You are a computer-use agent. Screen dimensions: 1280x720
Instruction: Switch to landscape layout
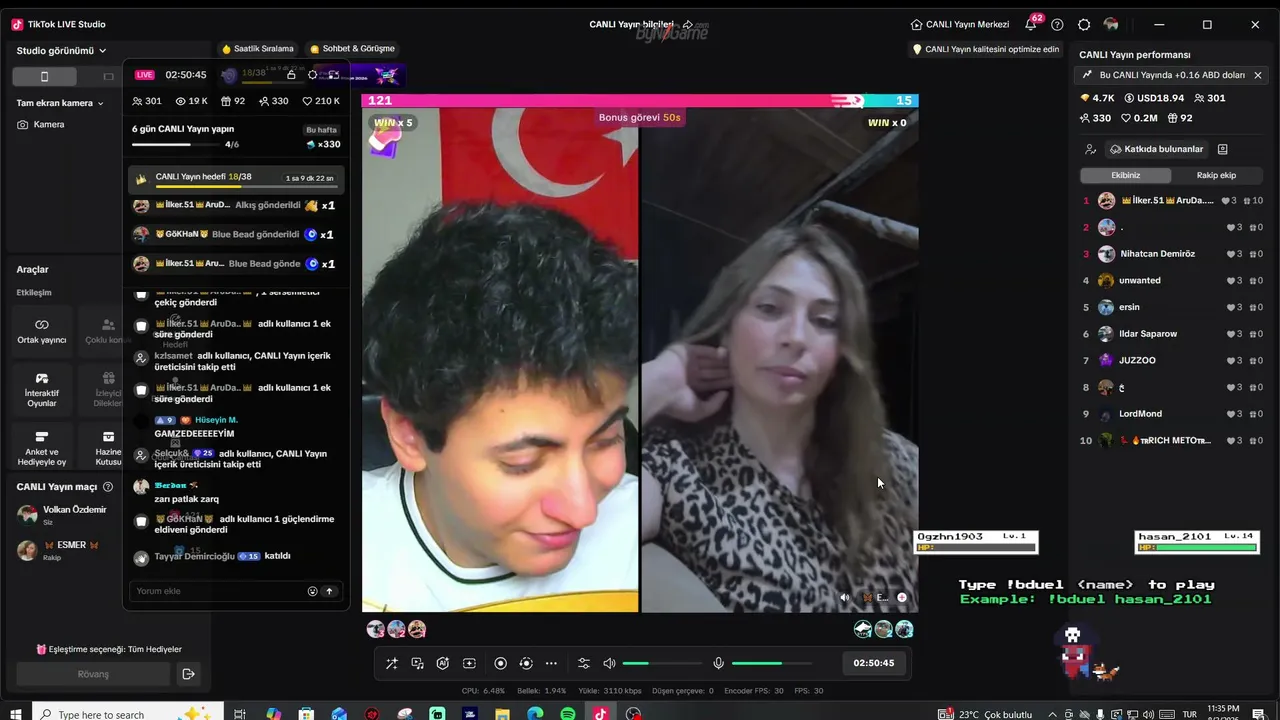click(108, 76)
